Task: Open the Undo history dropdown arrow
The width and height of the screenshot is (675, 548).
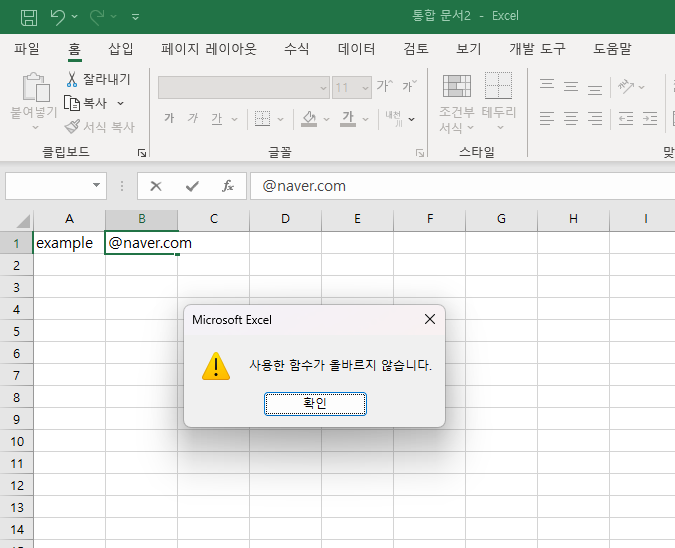Action: [x=74, y=17]
